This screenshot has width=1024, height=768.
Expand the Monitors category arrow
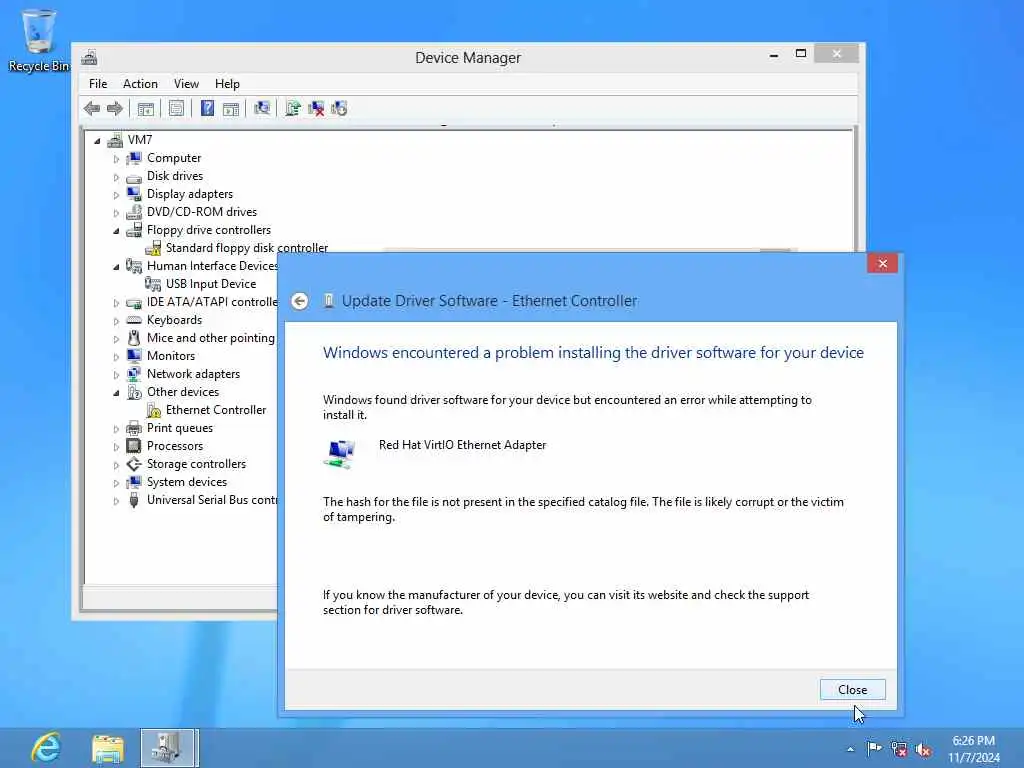point(116,357)
